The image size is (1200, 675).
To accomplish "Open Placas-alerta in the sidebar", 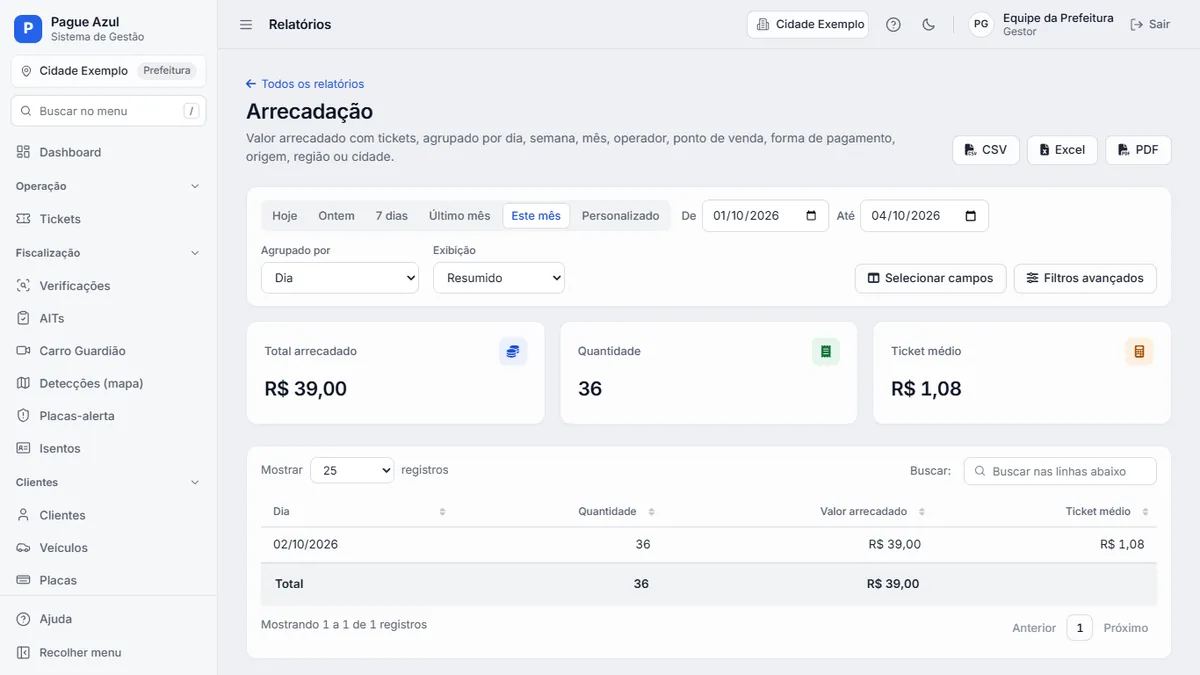I will 108,416.
